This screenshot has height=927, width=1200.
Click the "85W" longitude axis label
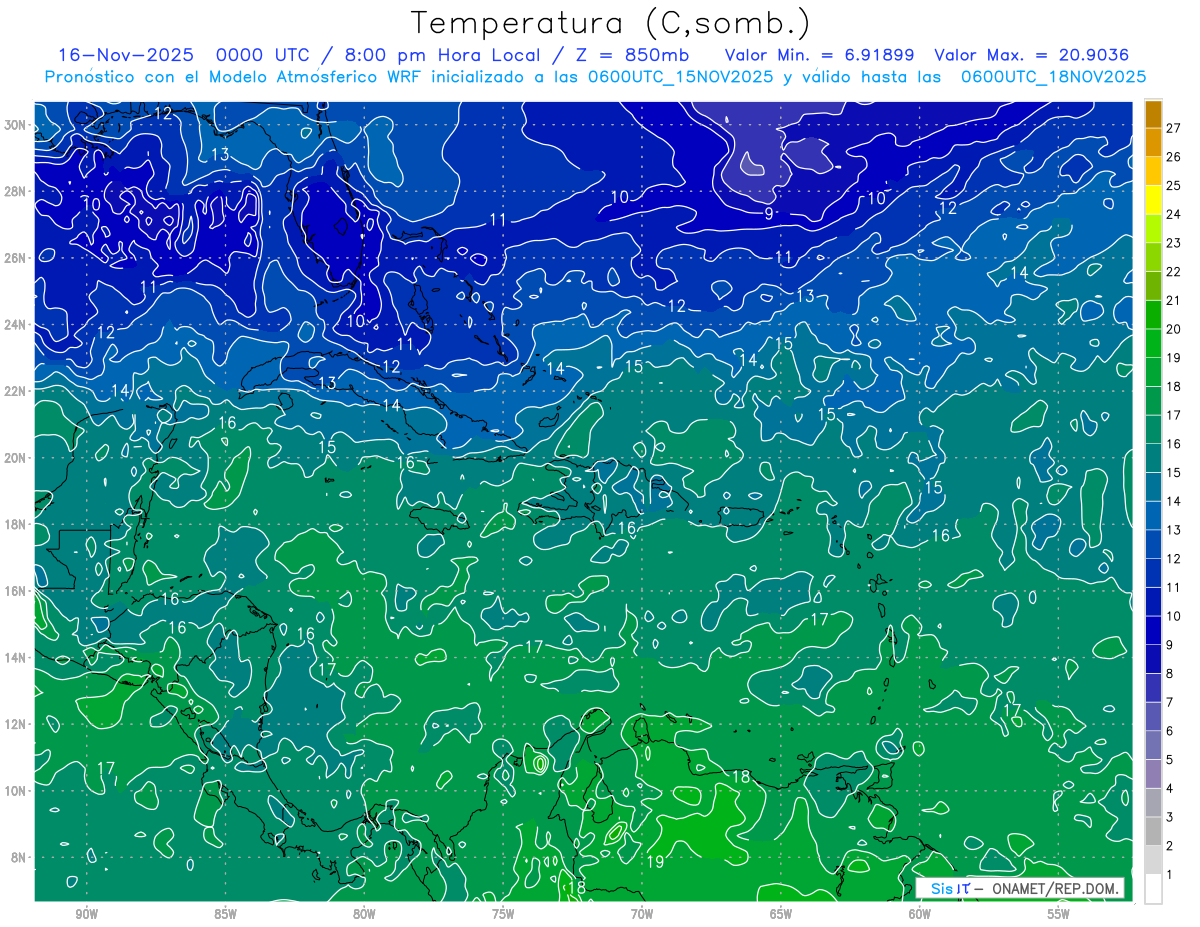pyautogui.click(x=226, y=914)
